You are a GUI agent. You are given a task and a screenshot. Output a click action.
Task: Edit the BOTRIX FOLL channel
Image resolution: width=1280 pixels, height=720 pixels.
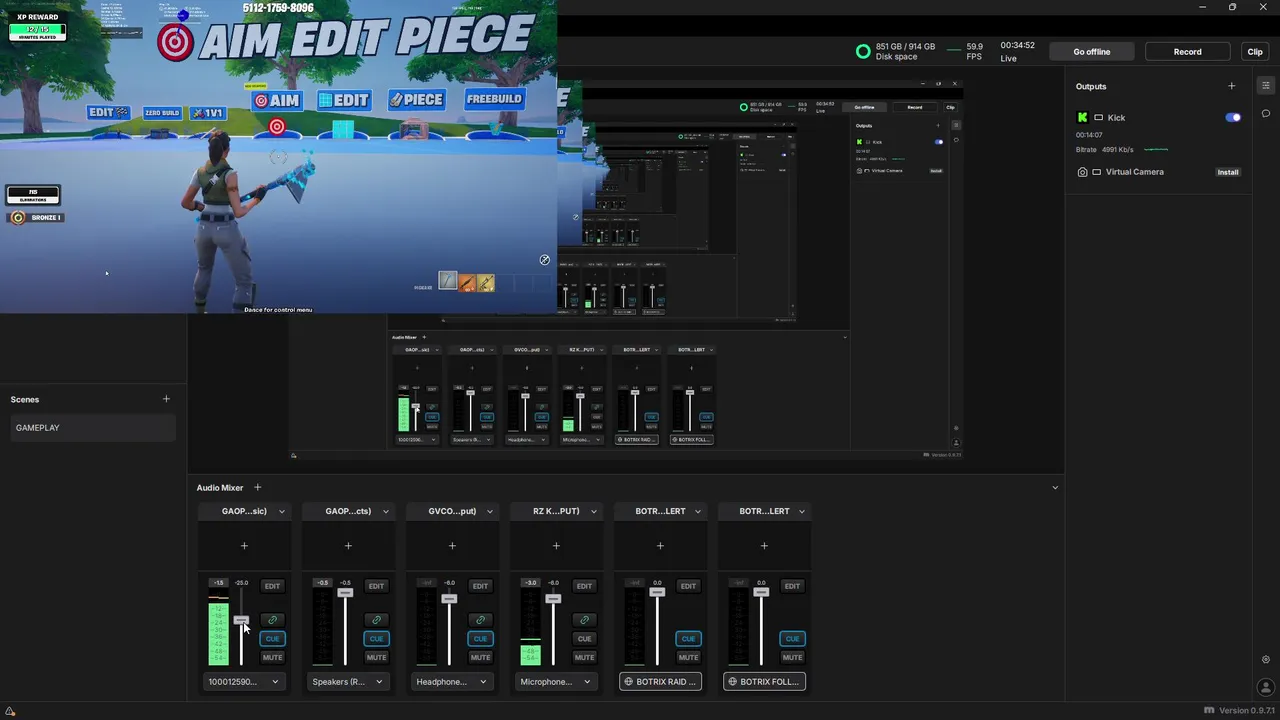click(792, 586)
